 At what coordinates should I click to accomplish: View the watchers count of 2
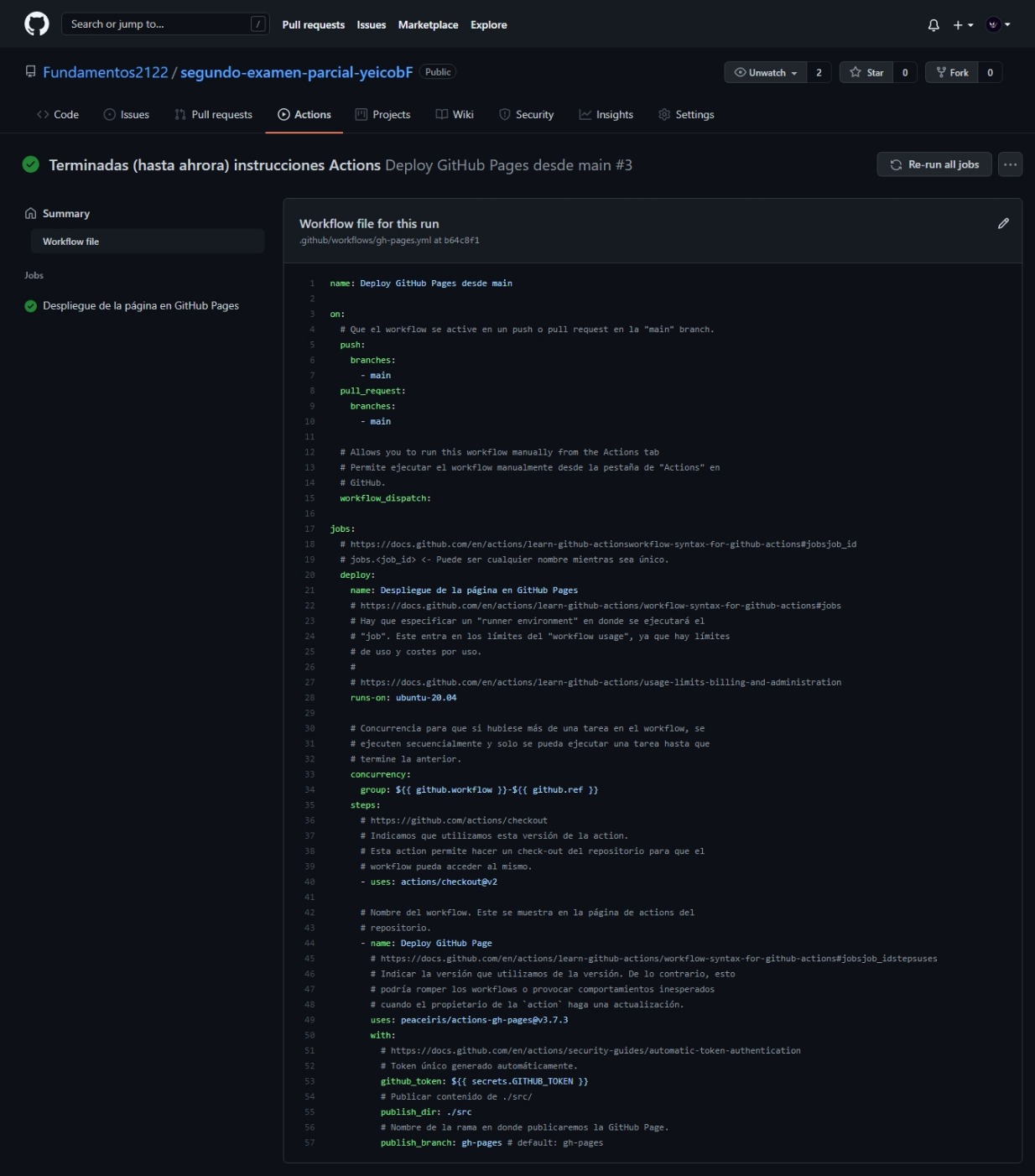(819, 73)
